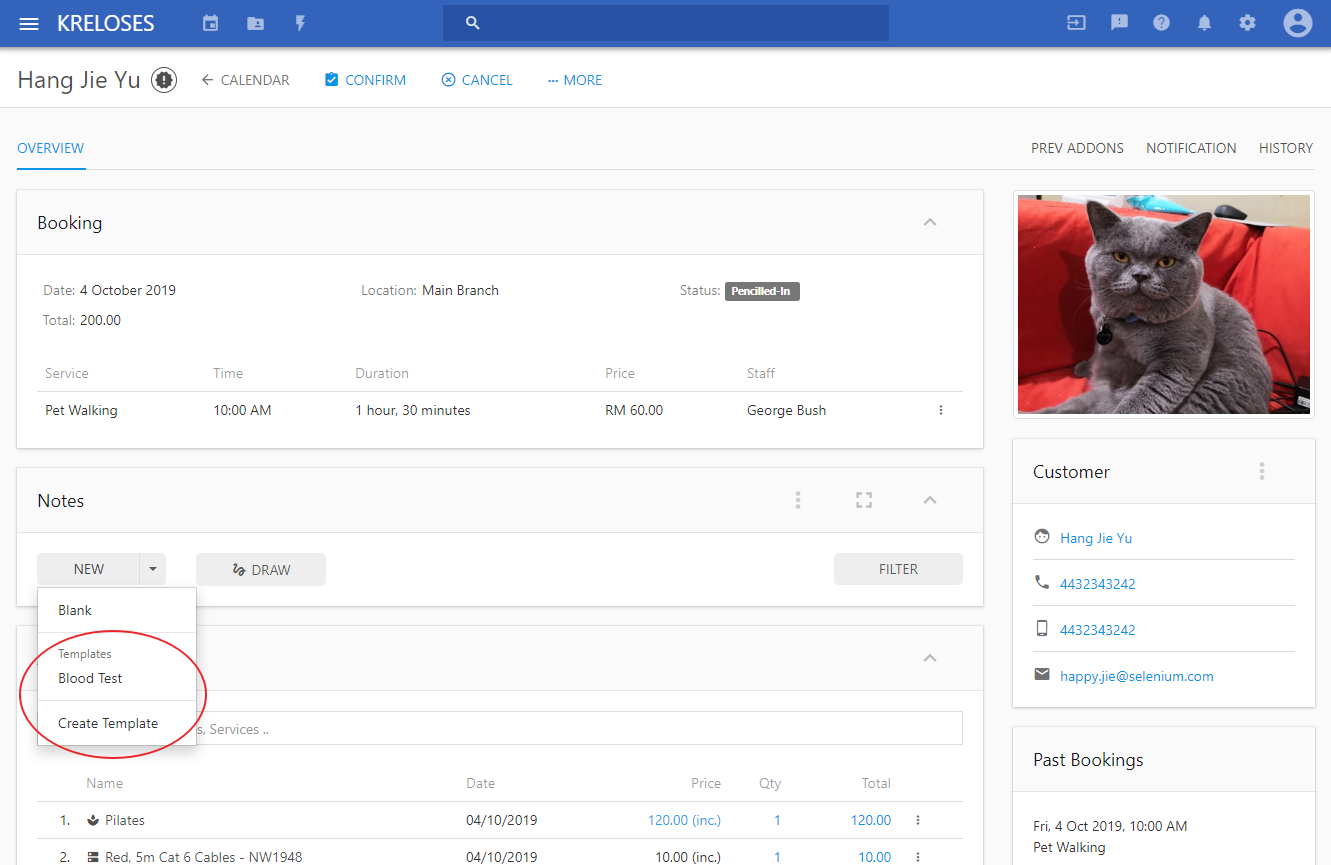
Task: Click the top search field
Action: click(x=666, y=23)
